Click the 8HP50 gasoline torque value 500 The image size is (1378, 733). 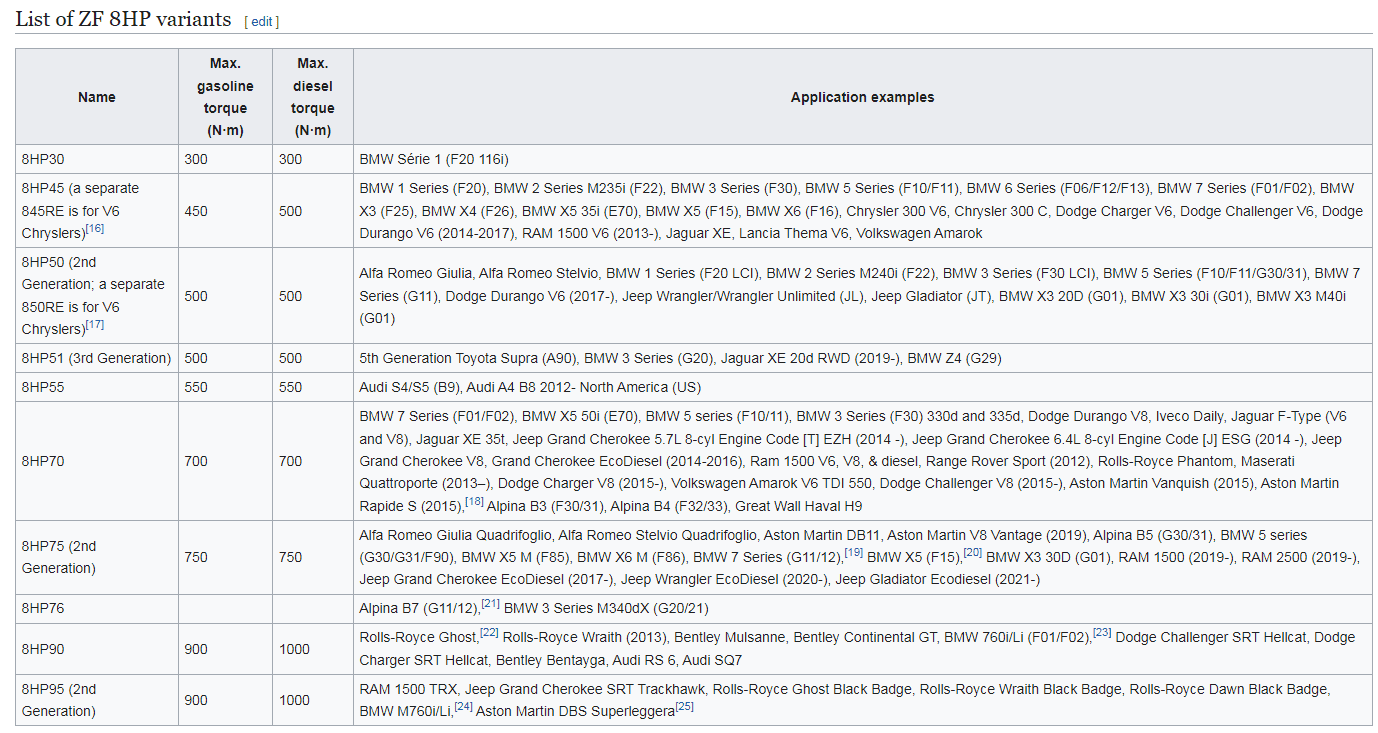[x=196, y=296]
